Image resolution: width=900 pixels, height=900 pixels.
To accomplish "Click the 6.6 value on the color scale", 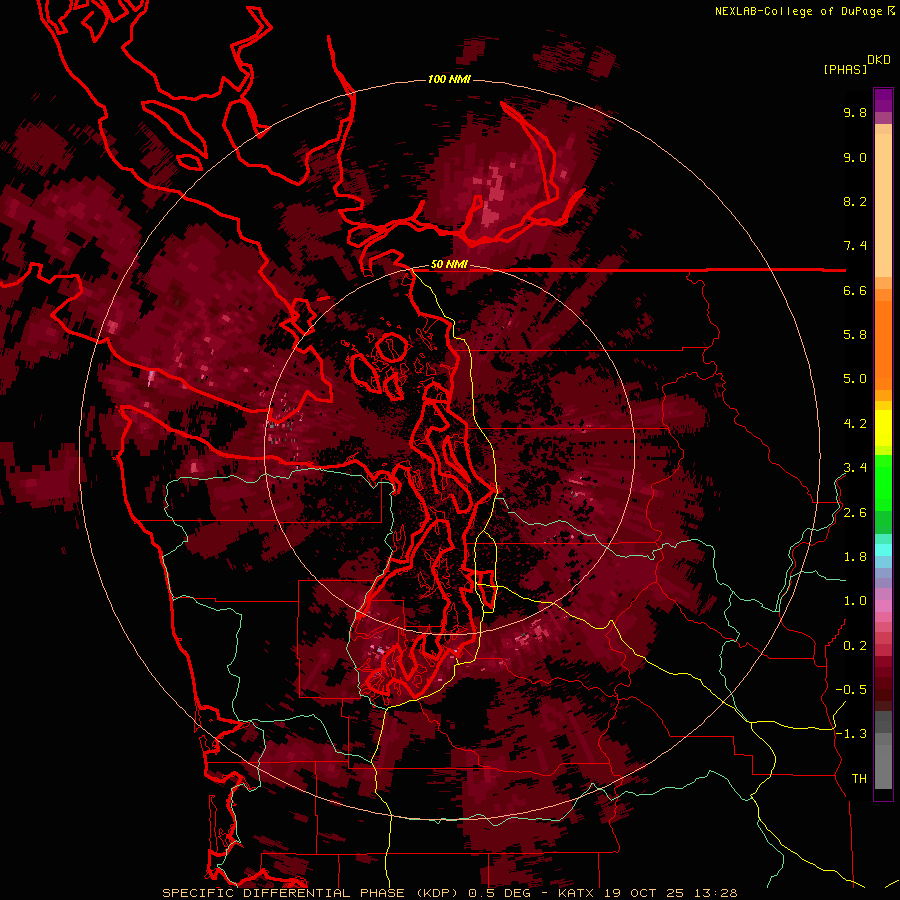I will click(855, 290).
